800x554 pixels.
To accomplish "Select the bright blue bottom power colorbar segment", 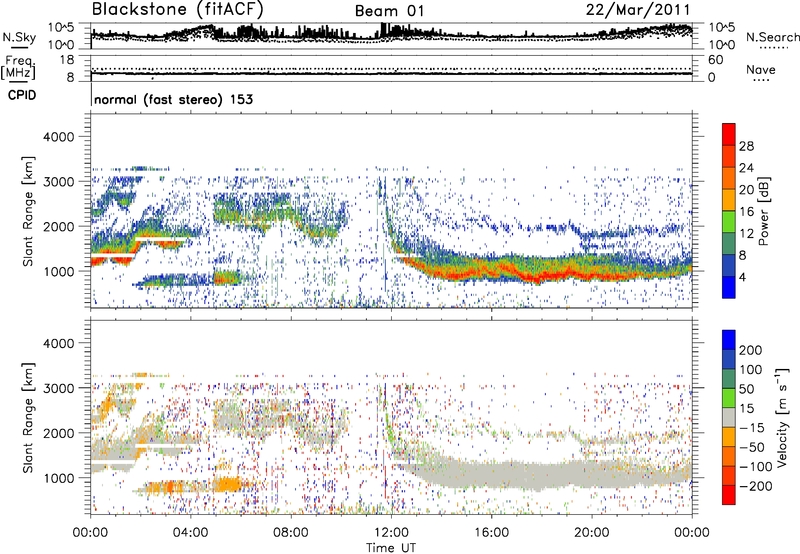I will pyautogui.click(x=729, y=288).
